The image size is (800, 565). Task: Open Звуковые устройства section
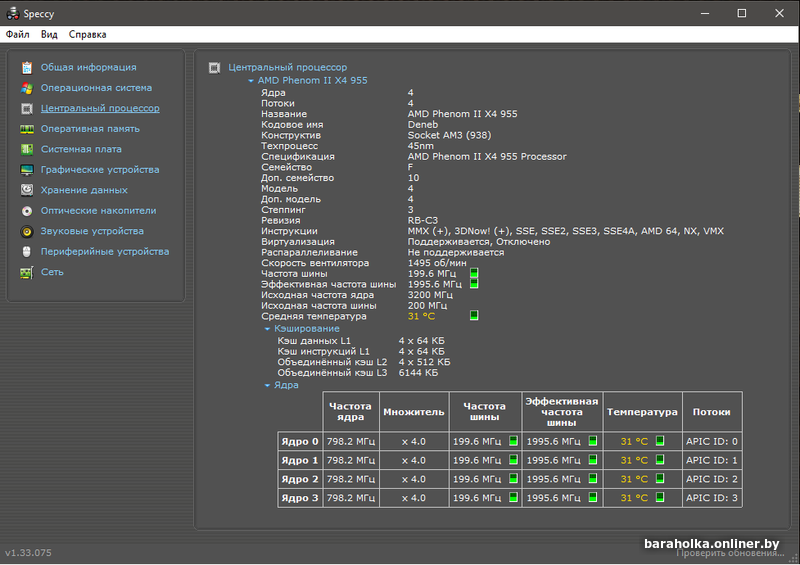[x=92, y=231]
